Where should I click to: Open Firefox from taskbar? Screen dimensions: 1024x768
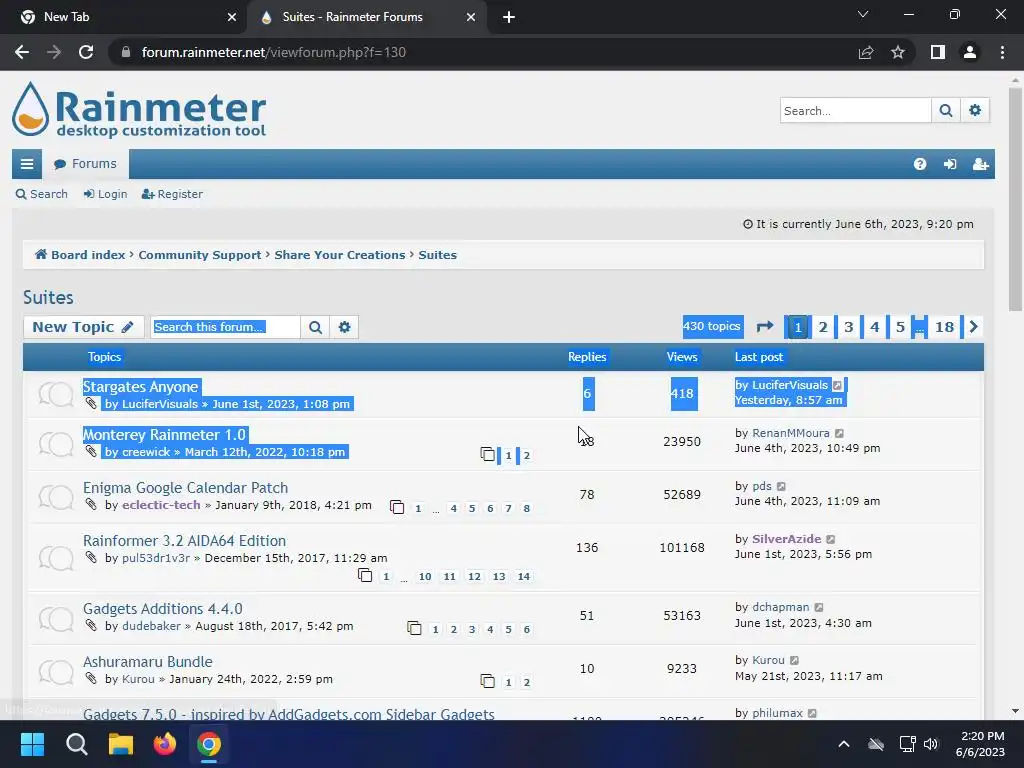tap(165, 744)
